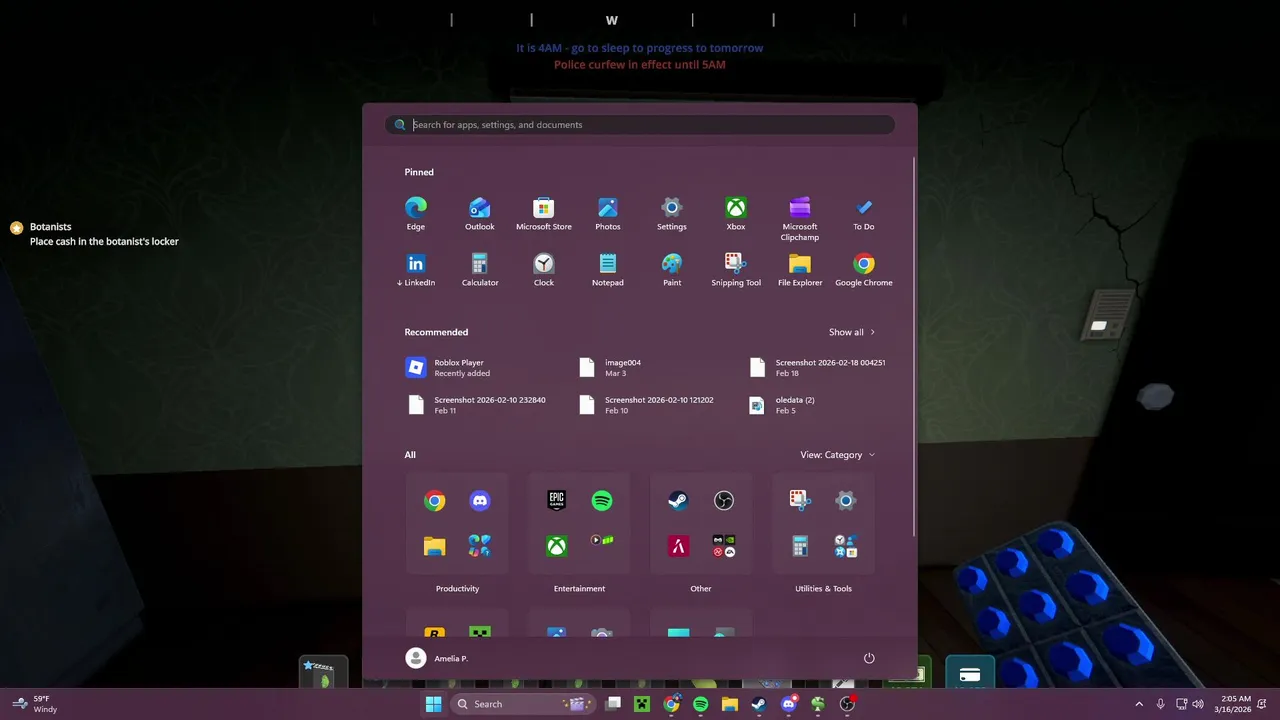Open the Photos pinned app

(x=608, y=213)
